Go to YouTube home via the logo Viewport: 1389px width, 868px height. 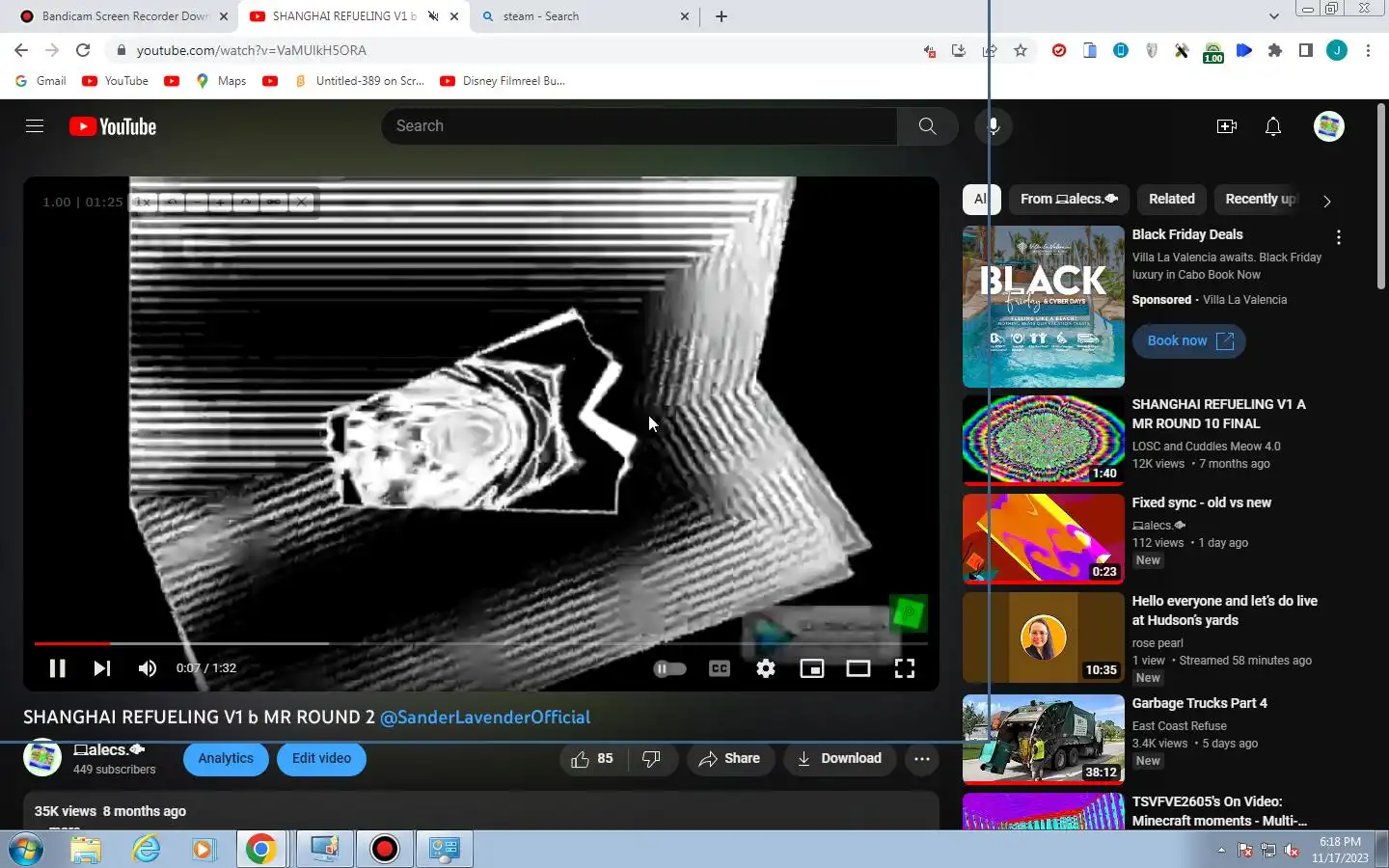(x=113, y=126)
